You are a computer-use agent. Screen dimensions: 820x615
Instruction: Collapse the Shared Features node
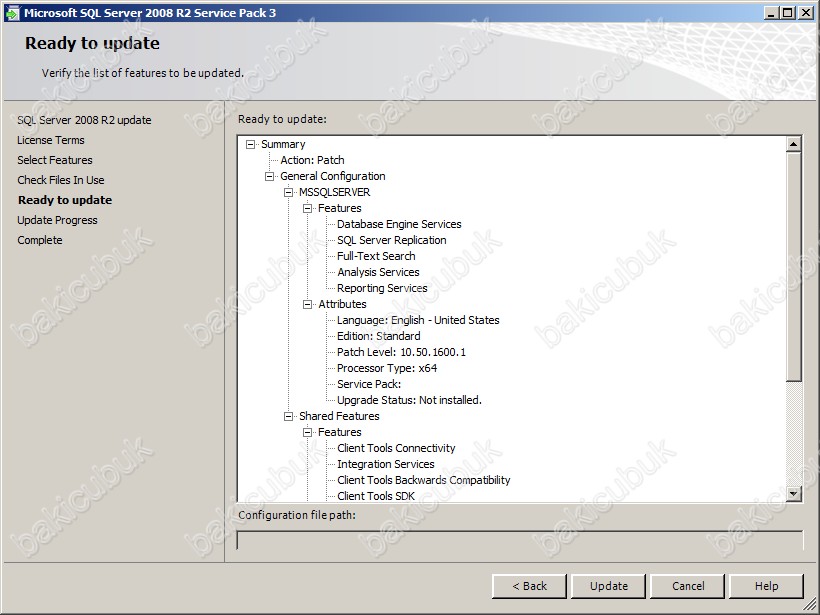[288, 416]
